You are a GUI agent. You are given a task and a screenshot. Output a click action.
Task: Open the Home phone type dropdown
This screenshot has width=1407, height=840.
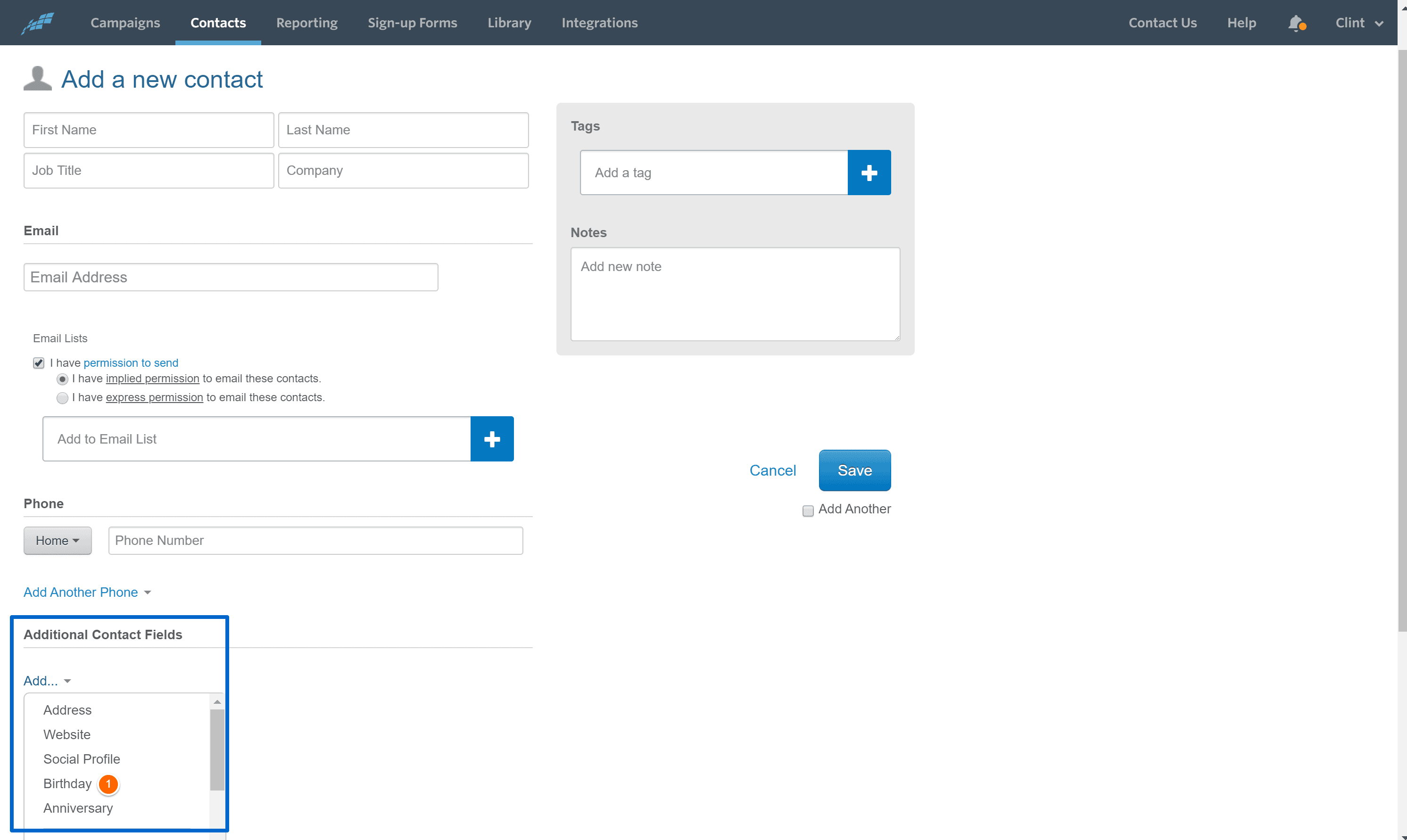57,541
